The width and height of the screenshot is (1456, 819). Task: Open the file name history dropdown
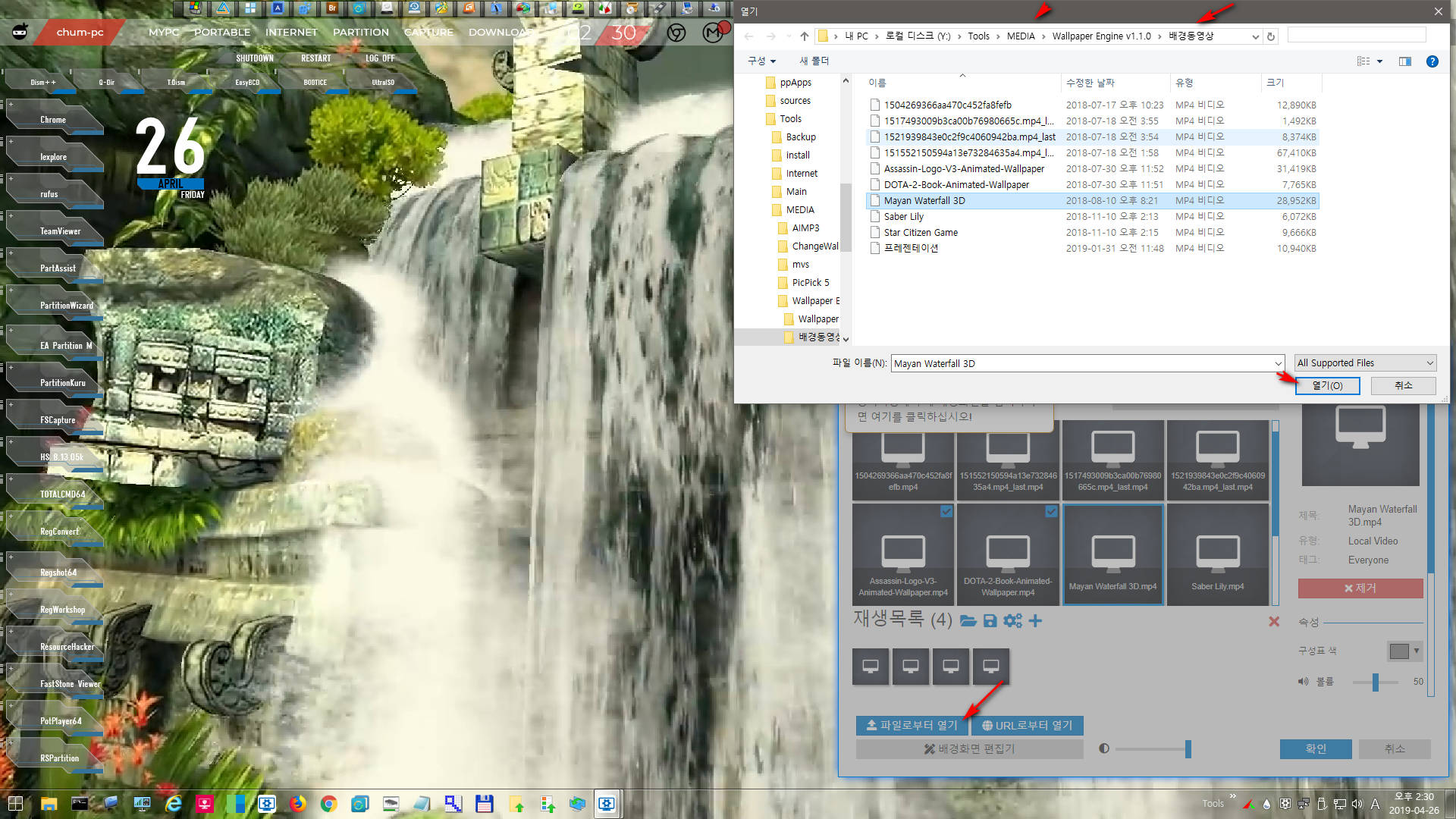pyautogui.click(x=1278, y=364)
